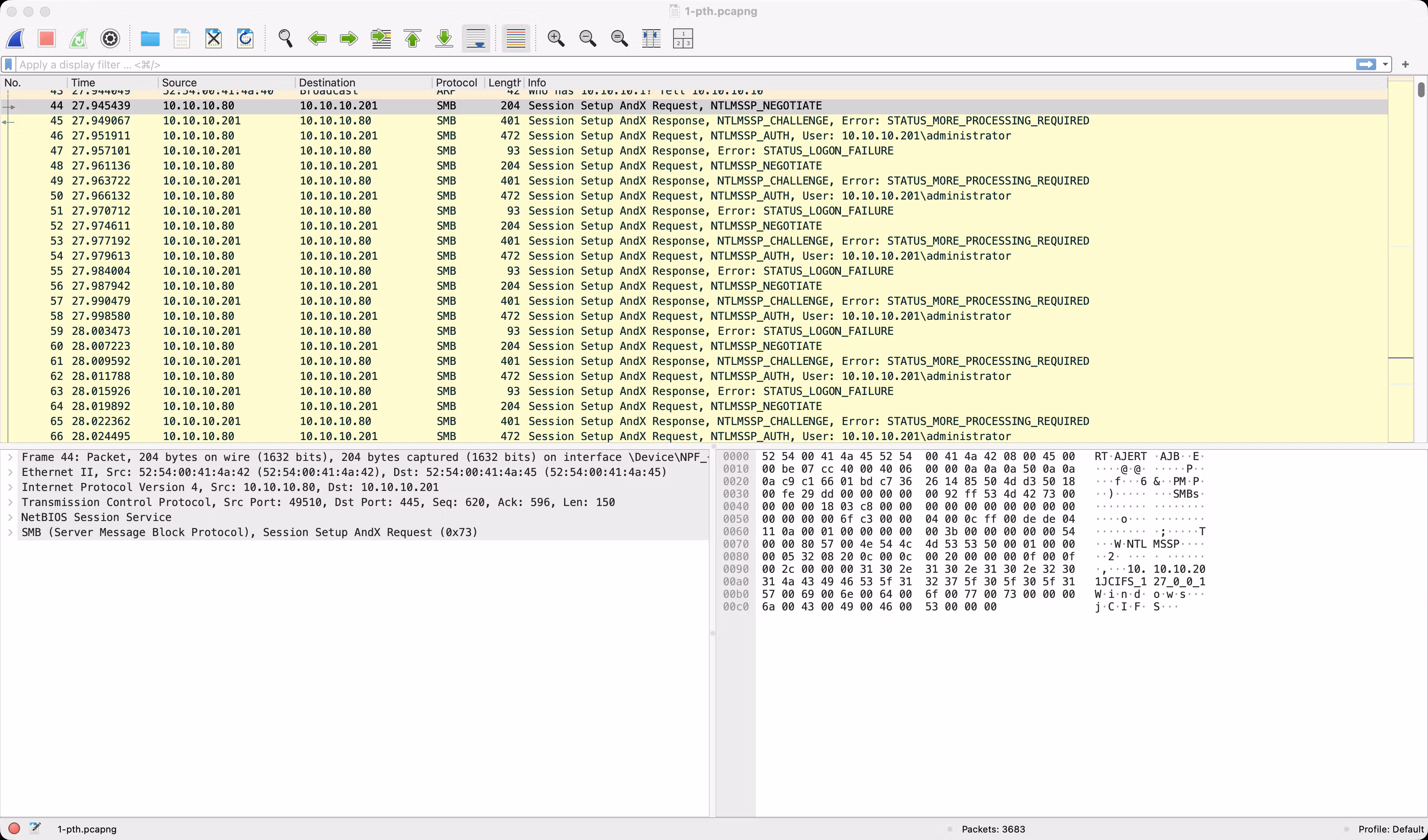This screenshot has height=840, width=1428.
Task: Expand the Frame 44 details
Action: coord(10,457)
